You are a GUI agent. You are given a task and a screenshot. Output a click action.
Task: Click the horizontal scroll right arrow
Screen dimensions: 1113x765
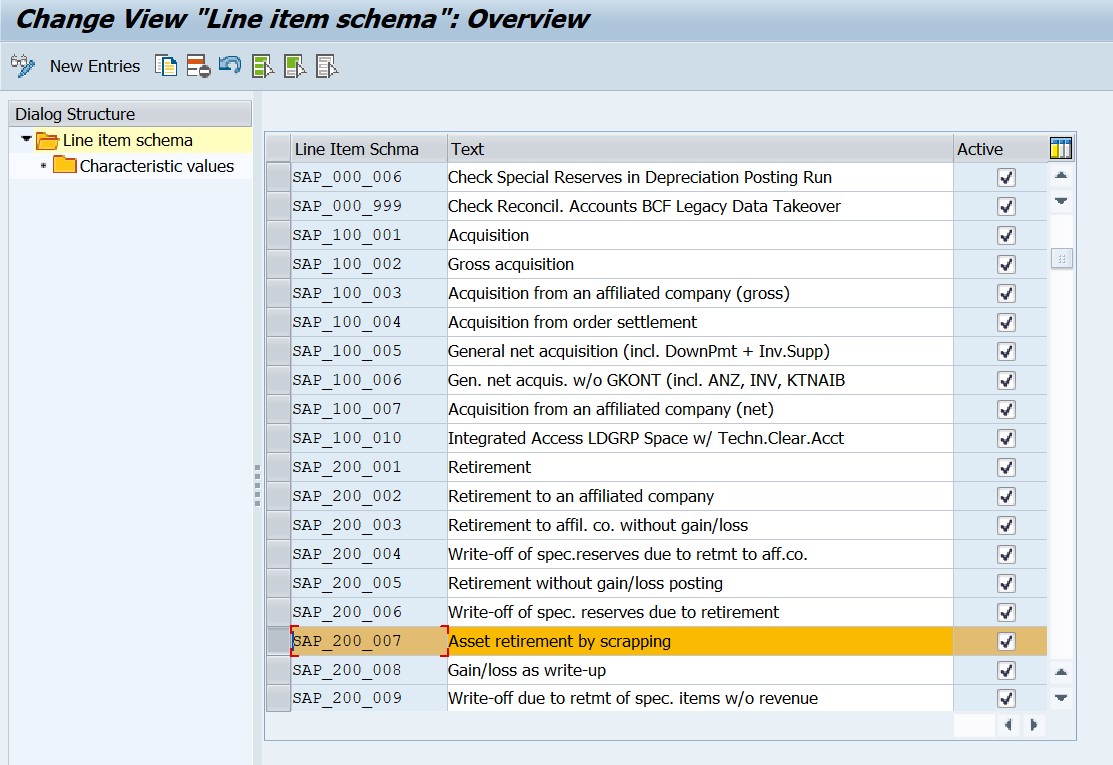coord(1033,725)
